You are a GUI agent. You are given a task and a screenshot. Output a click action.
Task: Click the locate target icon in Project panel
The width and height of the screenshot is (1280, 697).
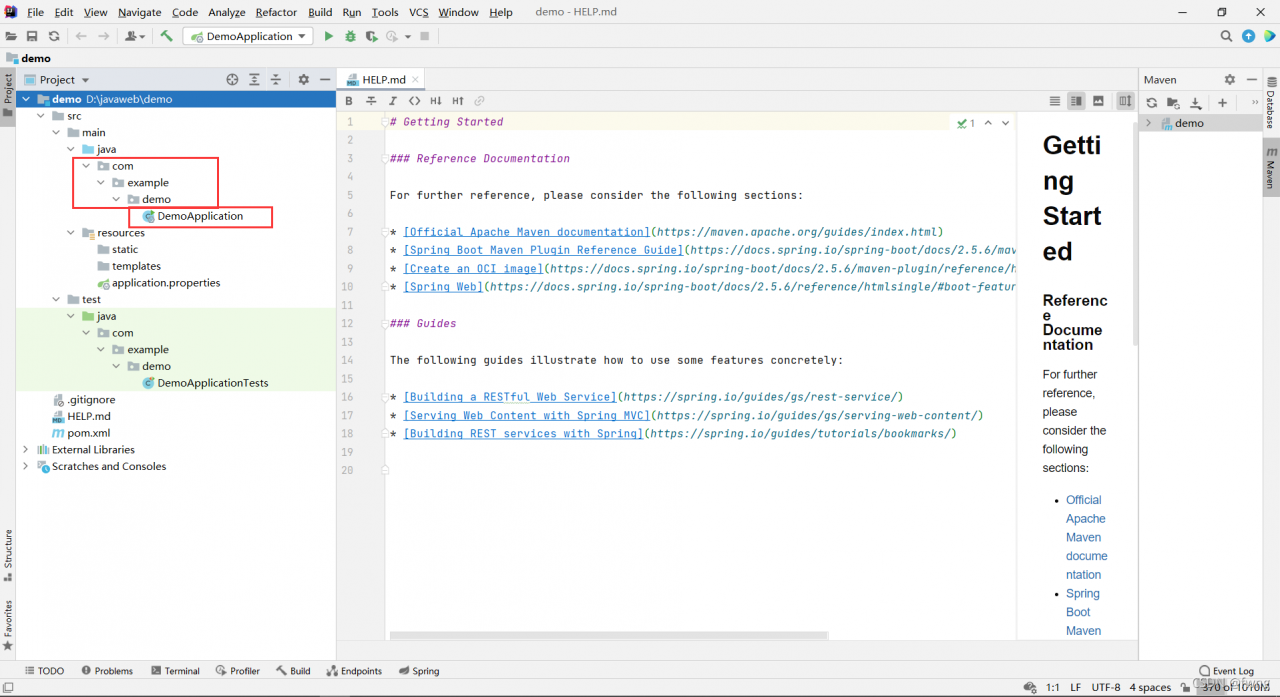232,79
